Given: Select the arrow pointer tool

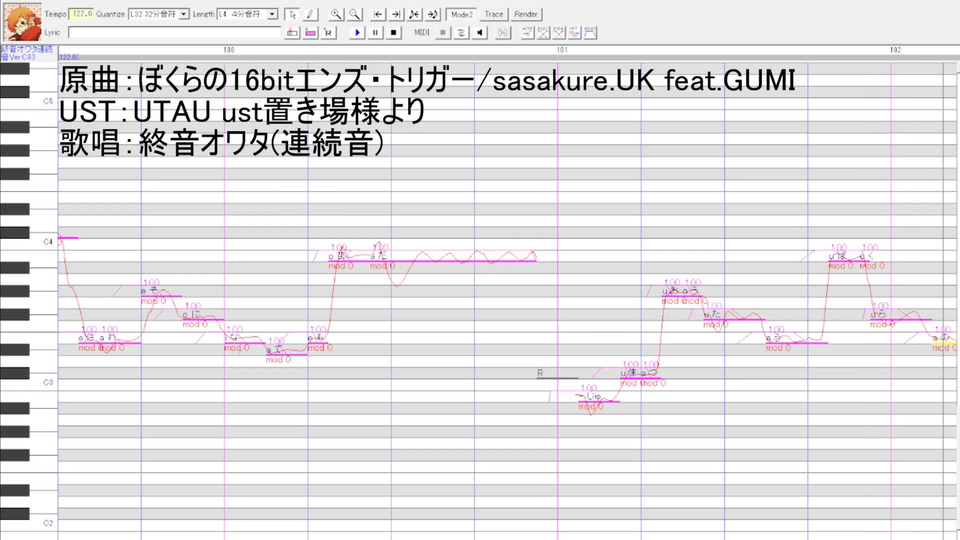Looking at the screenshot, I should (x=292, y=14).
